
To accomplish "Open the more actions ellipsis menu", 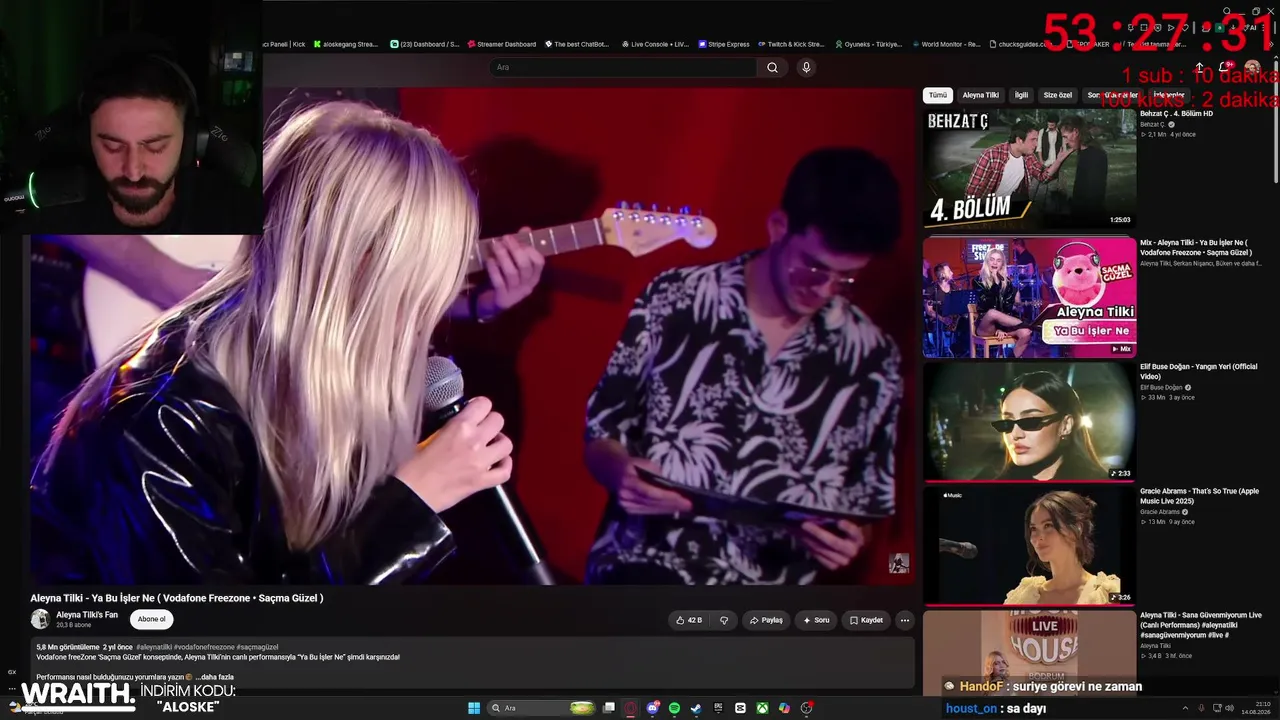I will [904, 620].
